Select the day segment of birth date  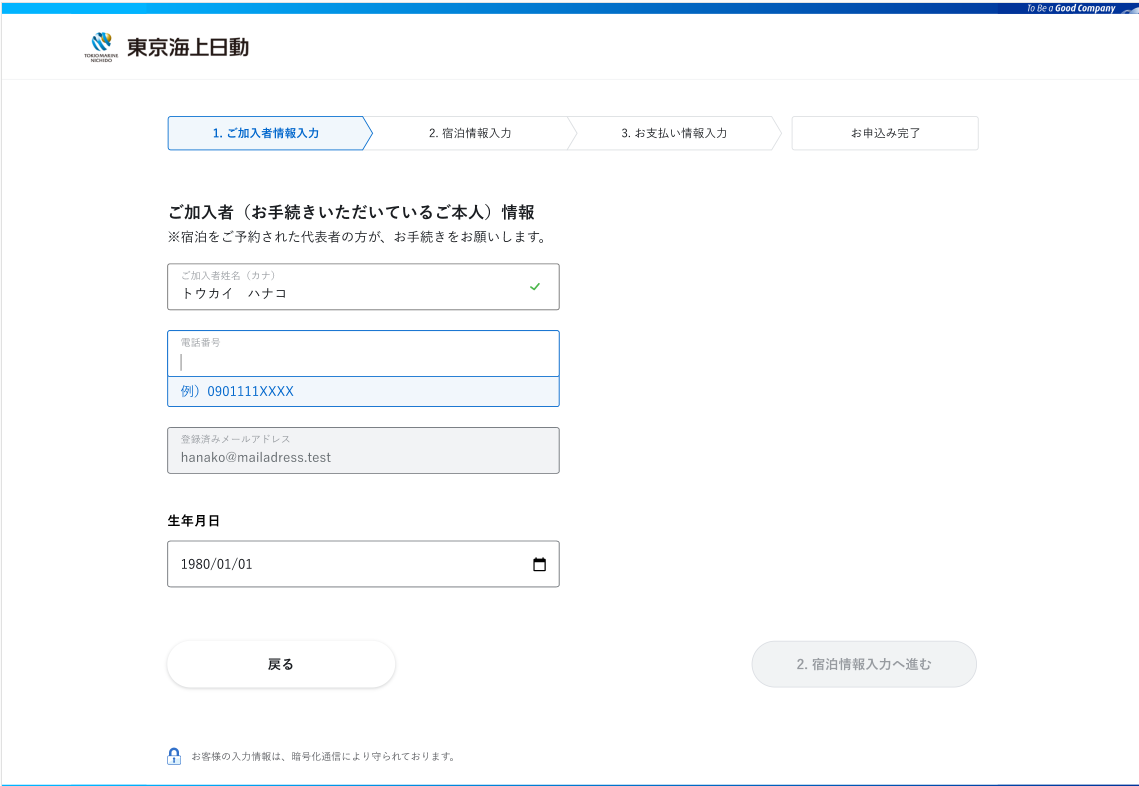coord(244,564)
